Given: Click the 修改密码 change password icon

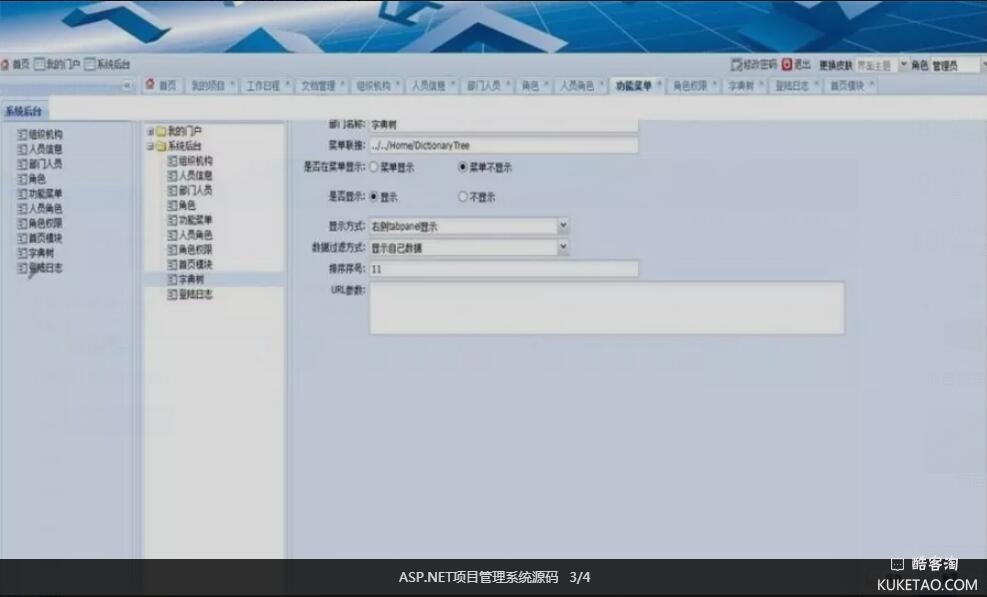Looking at the screenshot, I should (x=736, y=64).
